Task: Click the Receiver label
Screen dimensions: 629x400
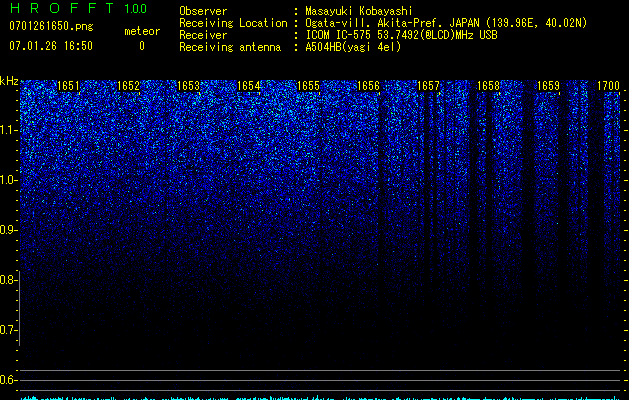Action: [x=203, y=35]
